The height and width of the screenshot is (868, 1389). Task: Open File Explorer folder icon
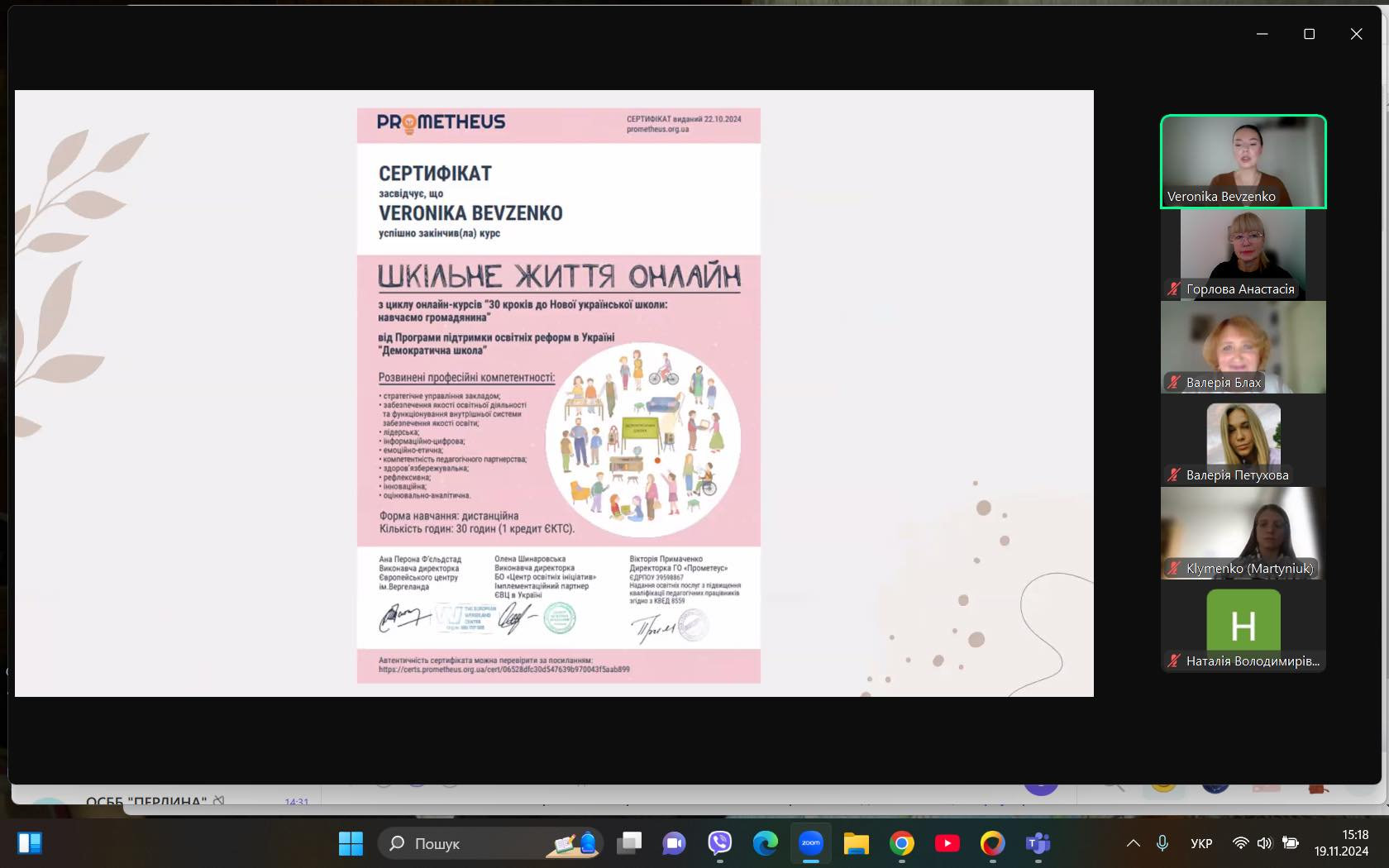point(857,843)
